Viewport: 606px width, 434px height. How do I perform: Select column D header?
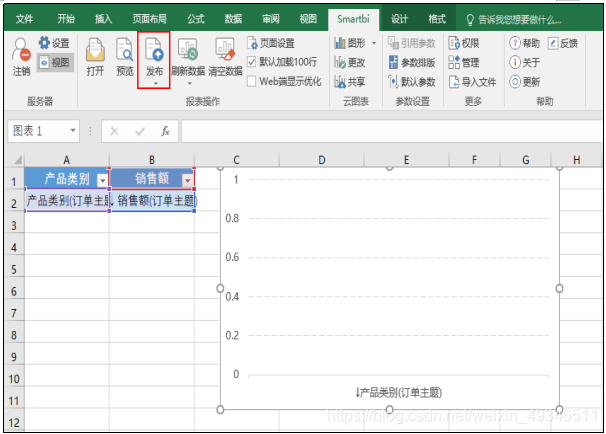pos(322,160)
